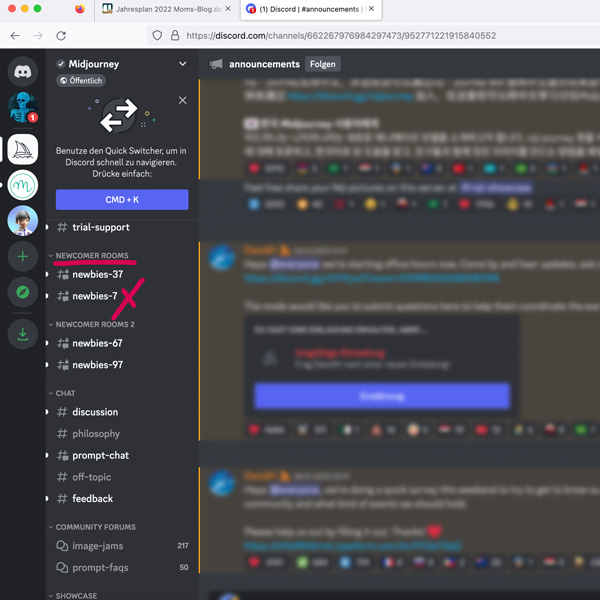Click the Folgen follow button
Screen dimensions: 600x600
tap(323, 64)
